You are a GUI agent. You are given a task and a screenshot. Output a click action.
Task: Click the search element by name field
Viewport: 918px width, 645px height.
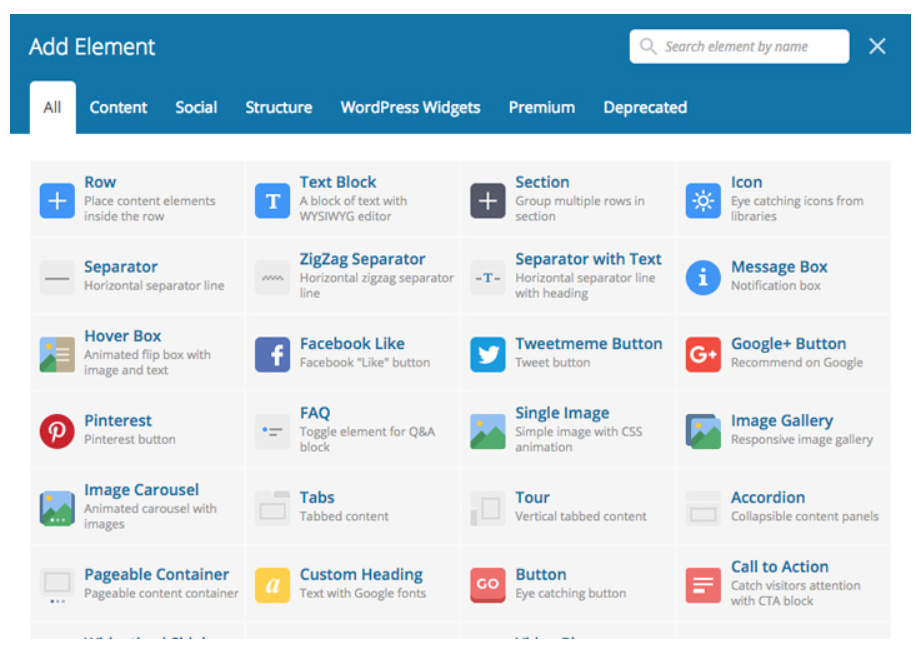pos(738,46)
